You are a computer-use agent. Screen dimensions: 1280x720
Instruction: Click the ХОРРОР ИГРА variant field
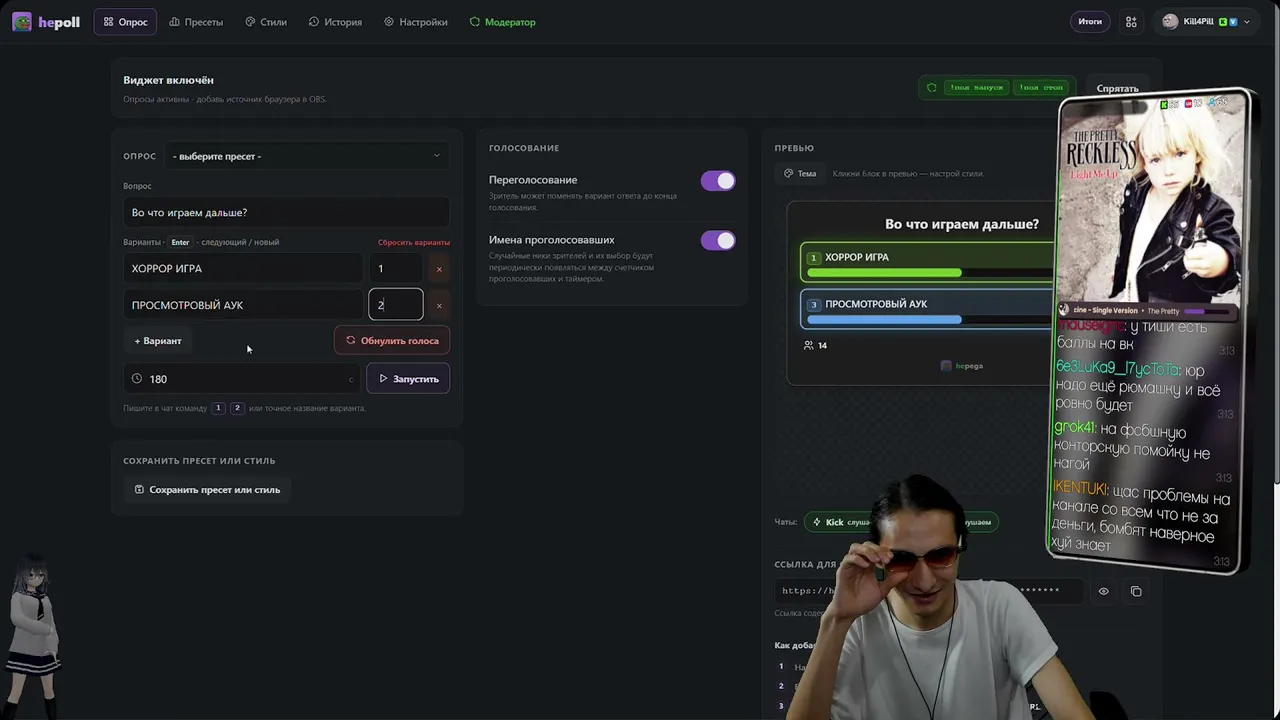(242, 268)
